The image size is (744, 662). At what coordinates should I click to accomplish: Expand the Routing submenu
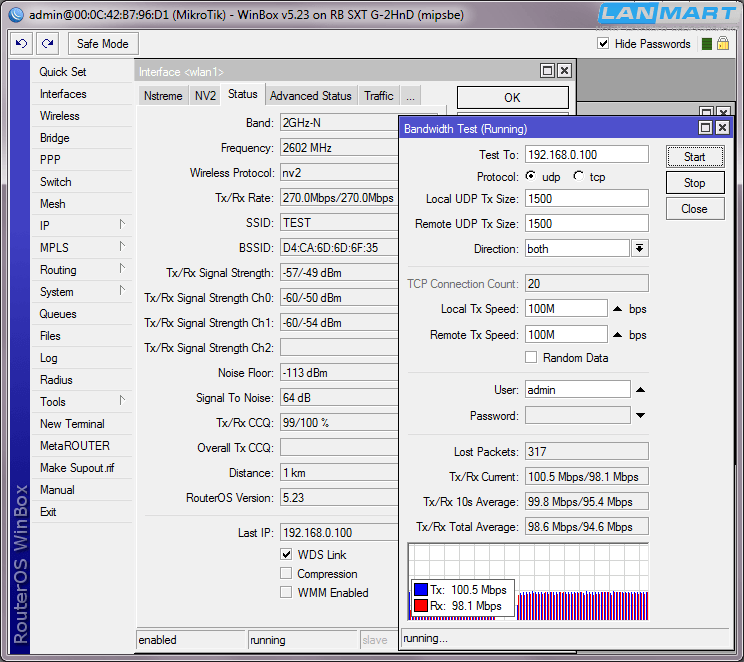point(122,268)
